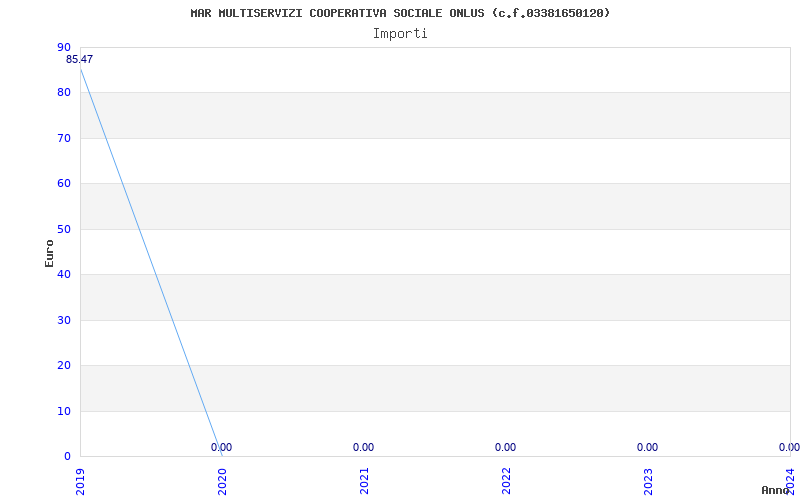Click the y-axis tick label 90
This screenshot has width=800, height=500.
(64, 47)
